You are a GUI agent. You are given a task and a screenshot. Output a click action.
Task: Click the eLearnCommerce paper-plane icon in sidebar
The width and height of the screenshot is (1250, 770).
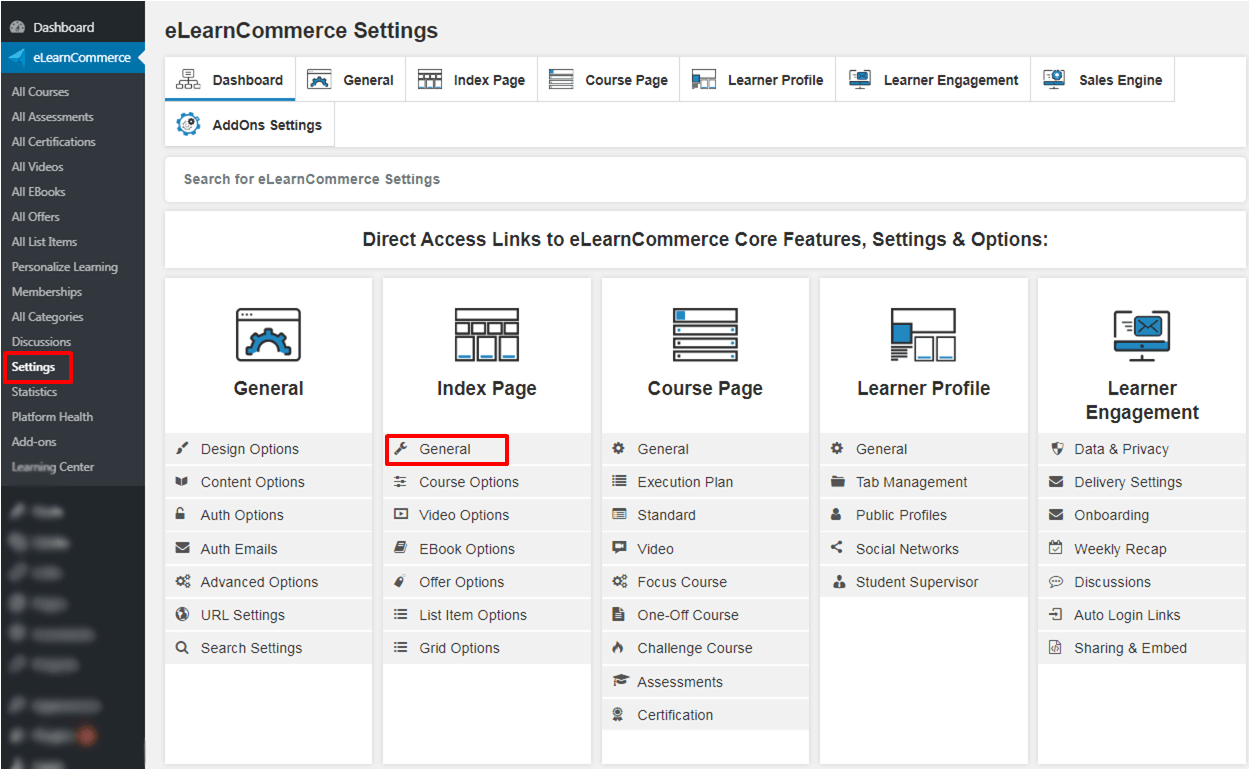(x=17, y=57)
